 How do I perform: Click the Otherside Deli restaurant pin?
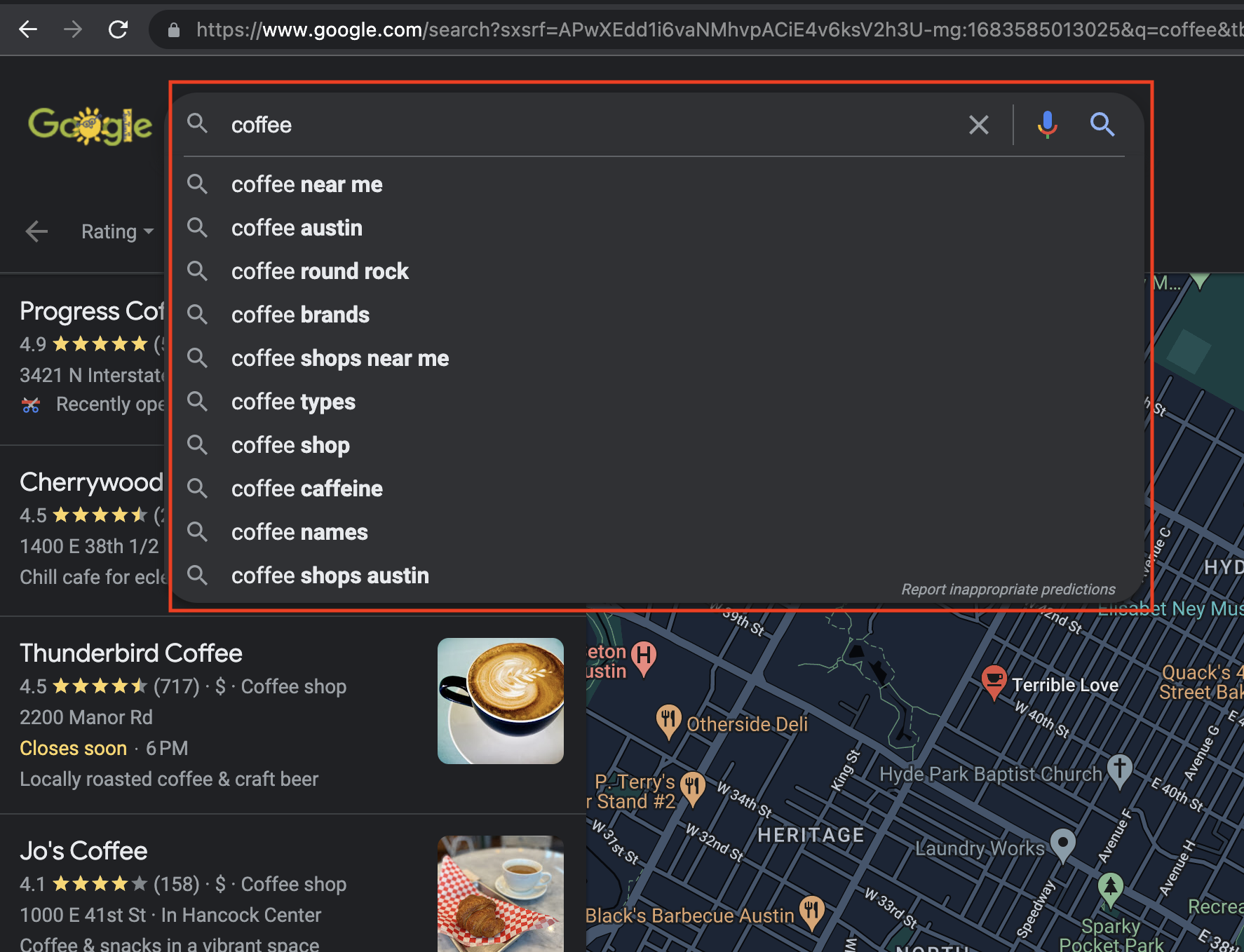coord(668,722)
